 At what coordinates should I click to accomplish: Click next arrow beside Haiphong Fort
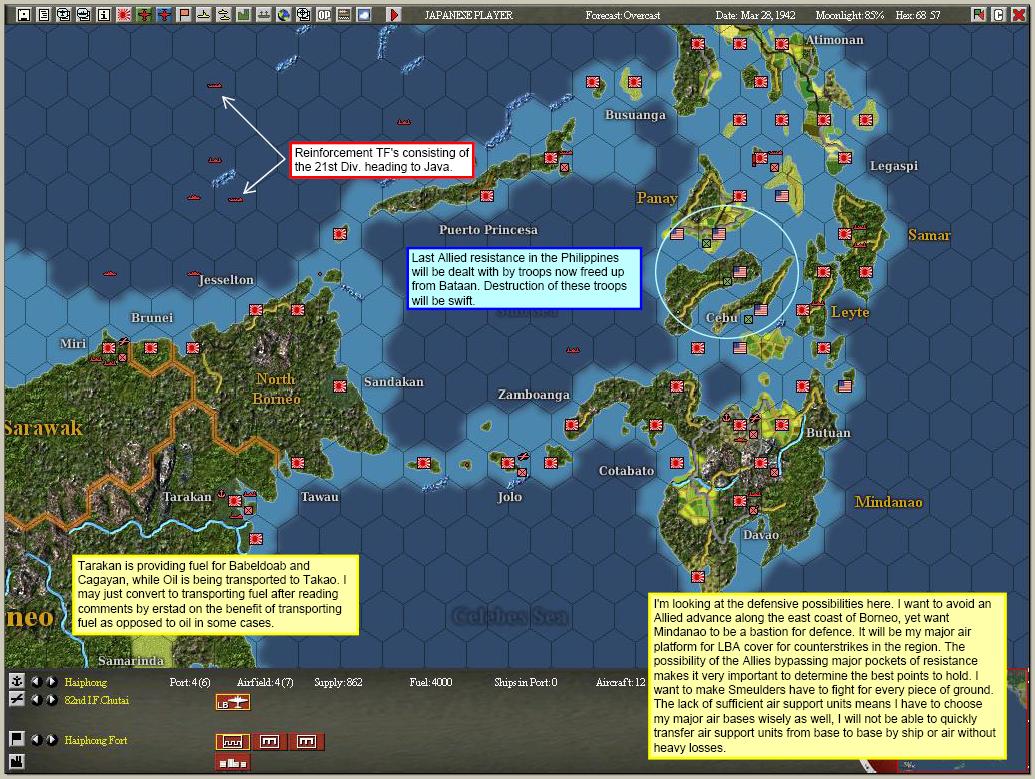pos(51,739)
